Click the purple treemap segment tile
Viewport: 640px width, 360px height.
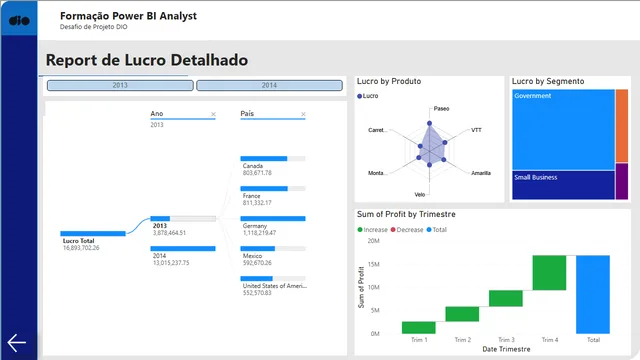(622, 181)
